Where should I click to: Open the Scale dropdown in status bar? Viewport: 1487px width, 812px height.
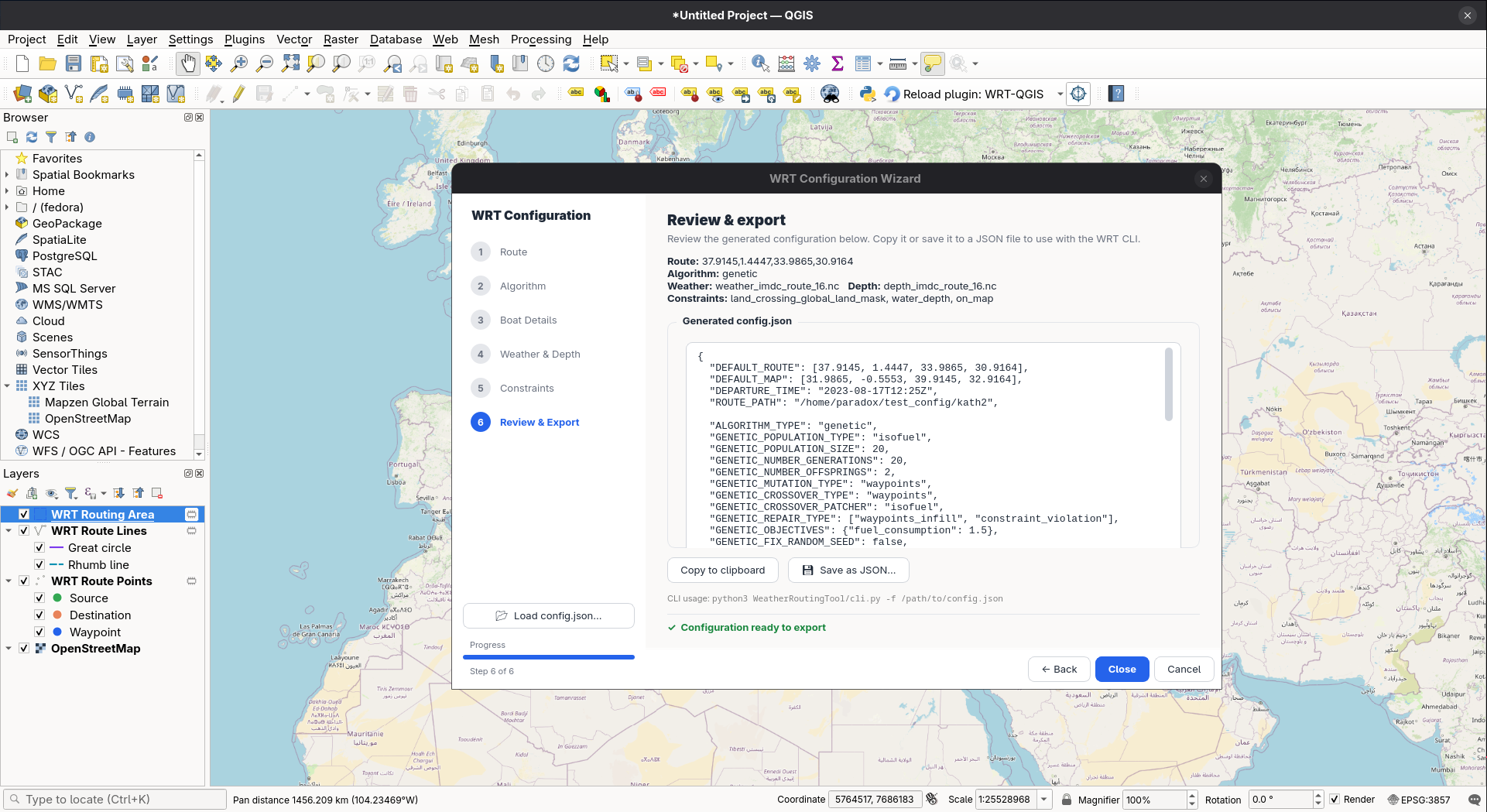(x=1043, y=800)
